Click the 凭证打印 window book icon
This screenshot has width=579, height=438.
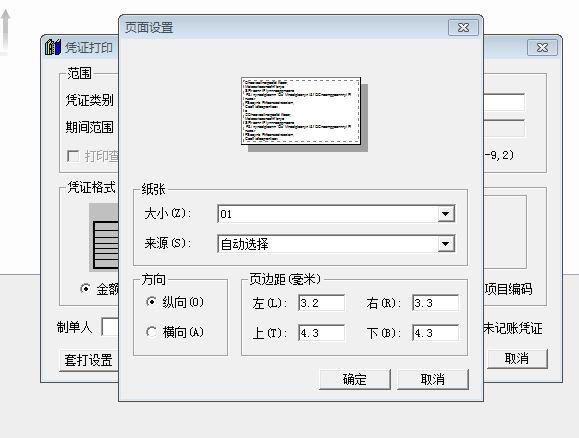pyautogui.click(x=52, y=47)
